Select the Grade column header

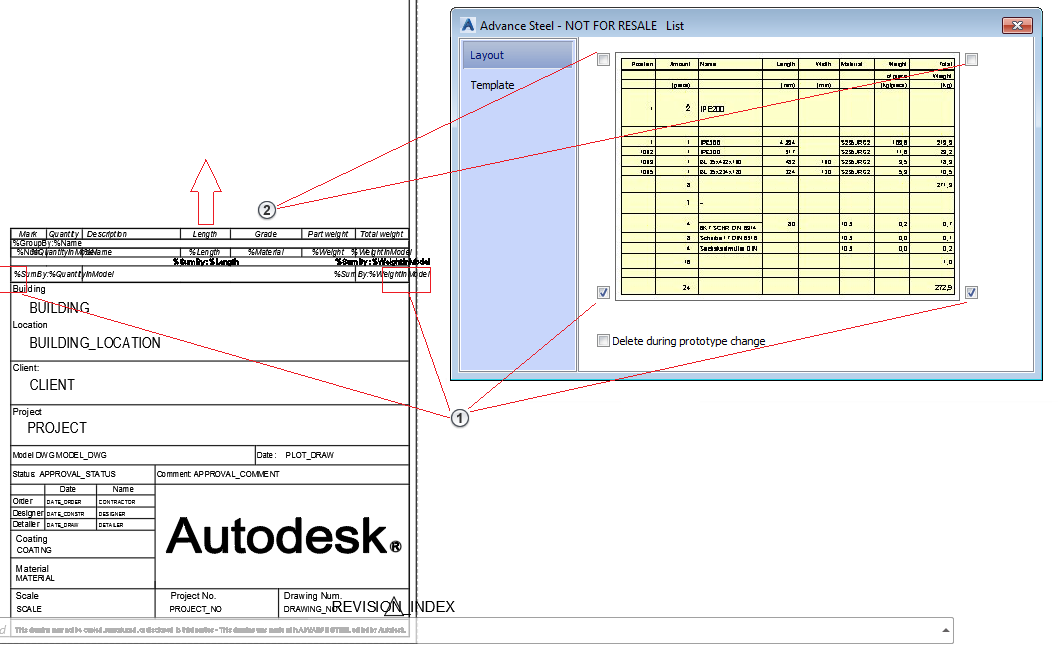click(266, 234)
